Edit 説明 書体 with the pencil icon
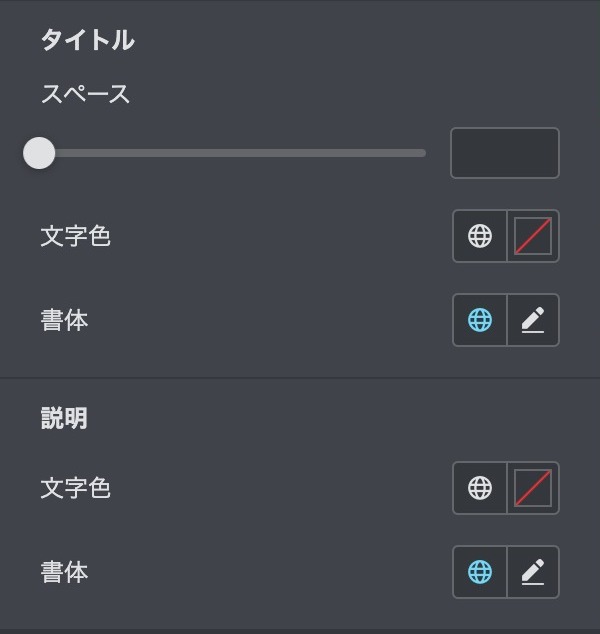600x634 pixels. pos(533,572)
